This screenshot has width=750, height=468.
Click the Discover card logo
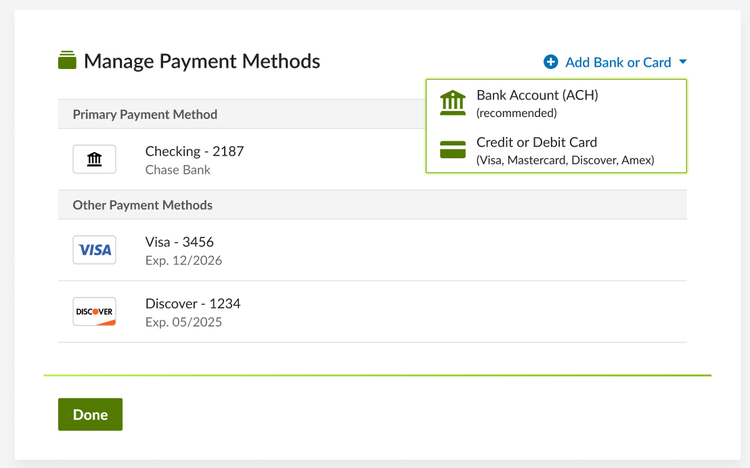coord(94,311)
